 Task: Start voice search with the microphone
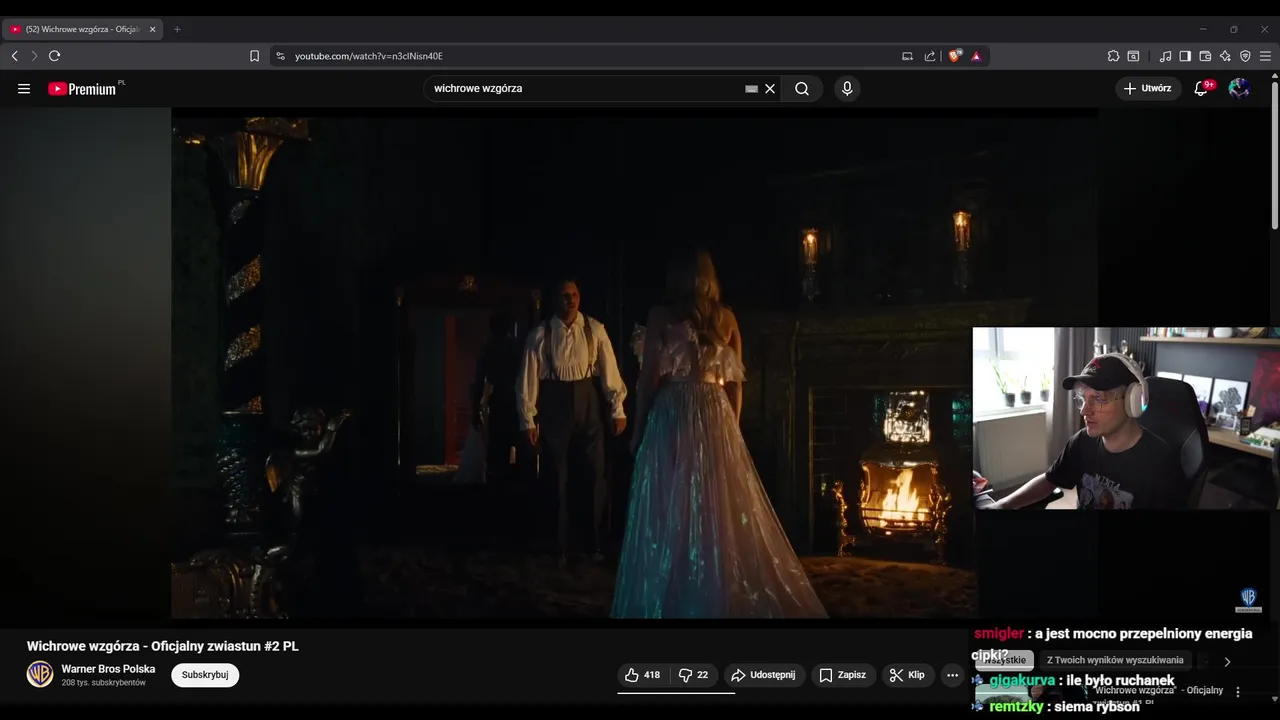(847, 88)
